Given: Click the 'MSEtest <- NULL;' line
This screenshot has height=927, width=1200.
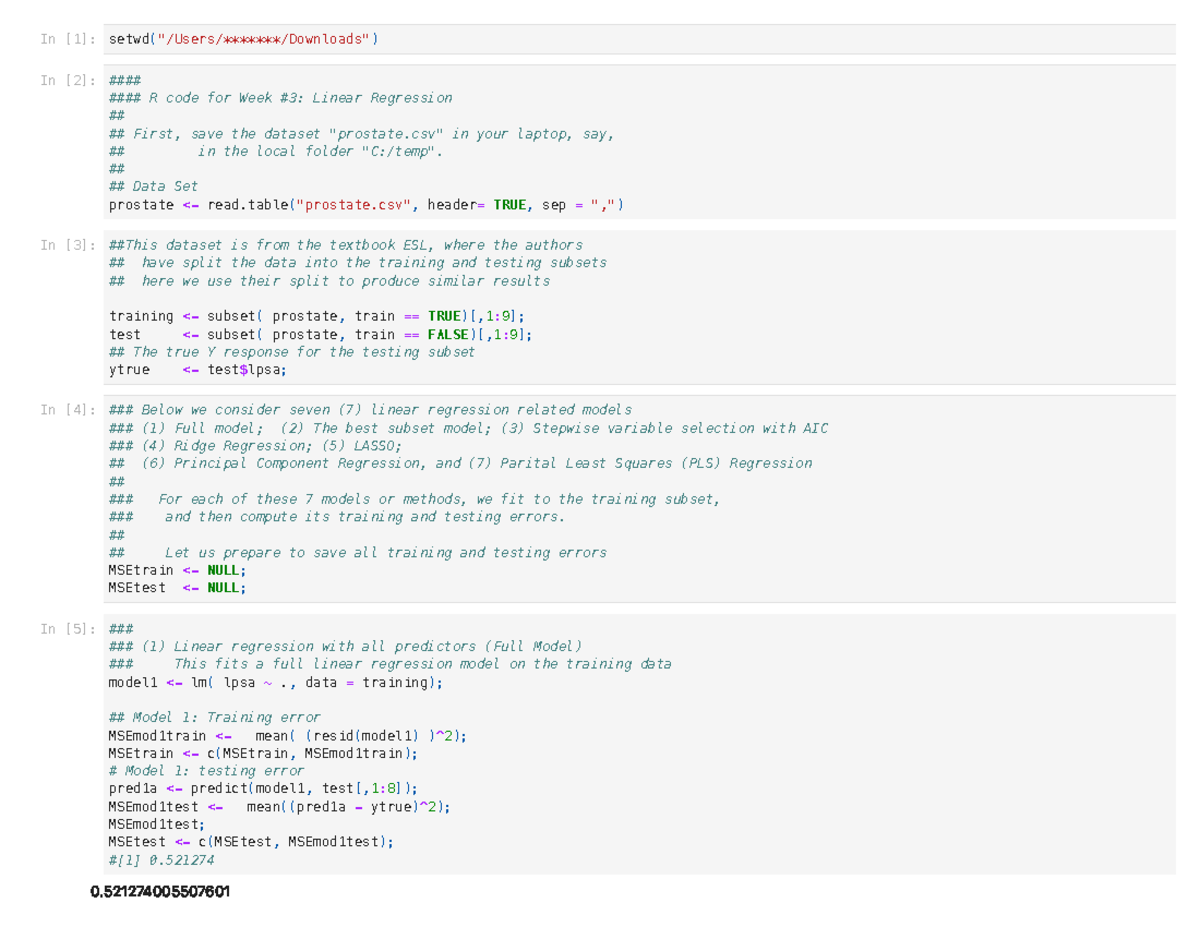Looking at the screenshot, I should pos(177,588).
